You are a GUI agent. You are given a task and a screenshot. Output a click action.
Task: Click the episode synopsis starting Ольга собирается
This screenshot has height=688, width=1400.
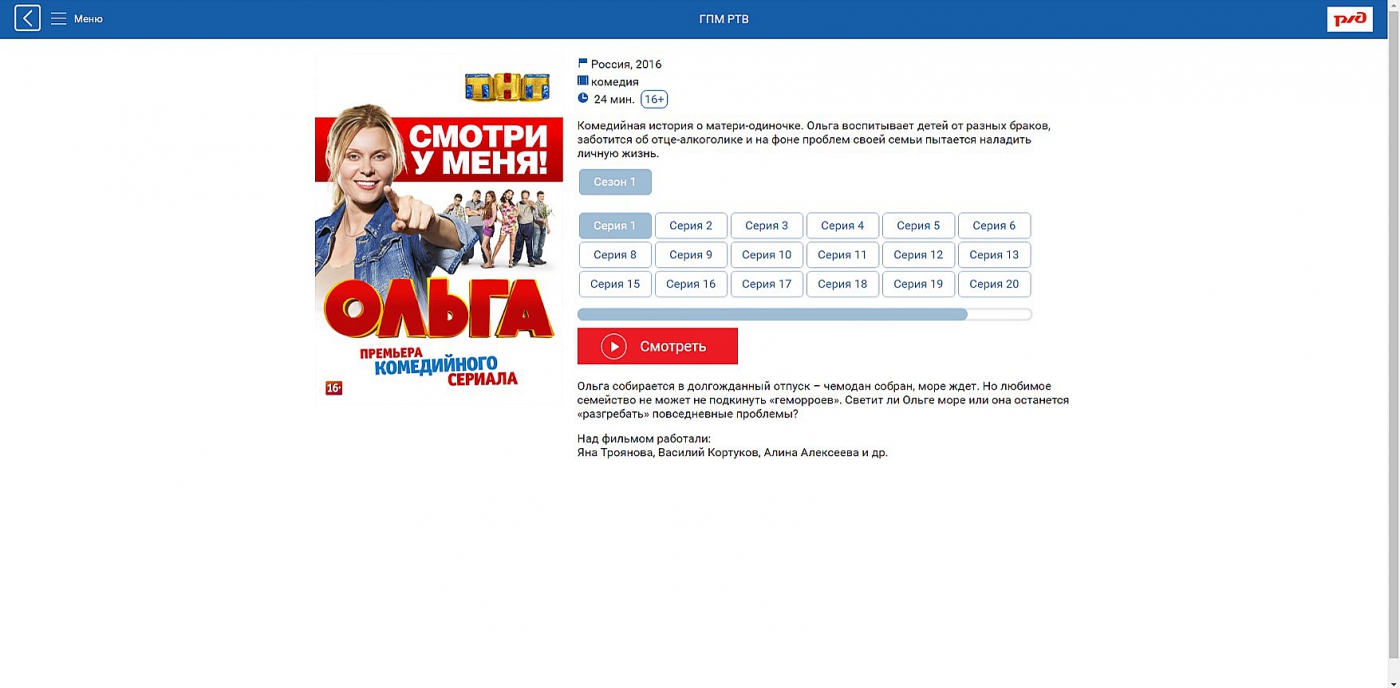tap(823, 400)
